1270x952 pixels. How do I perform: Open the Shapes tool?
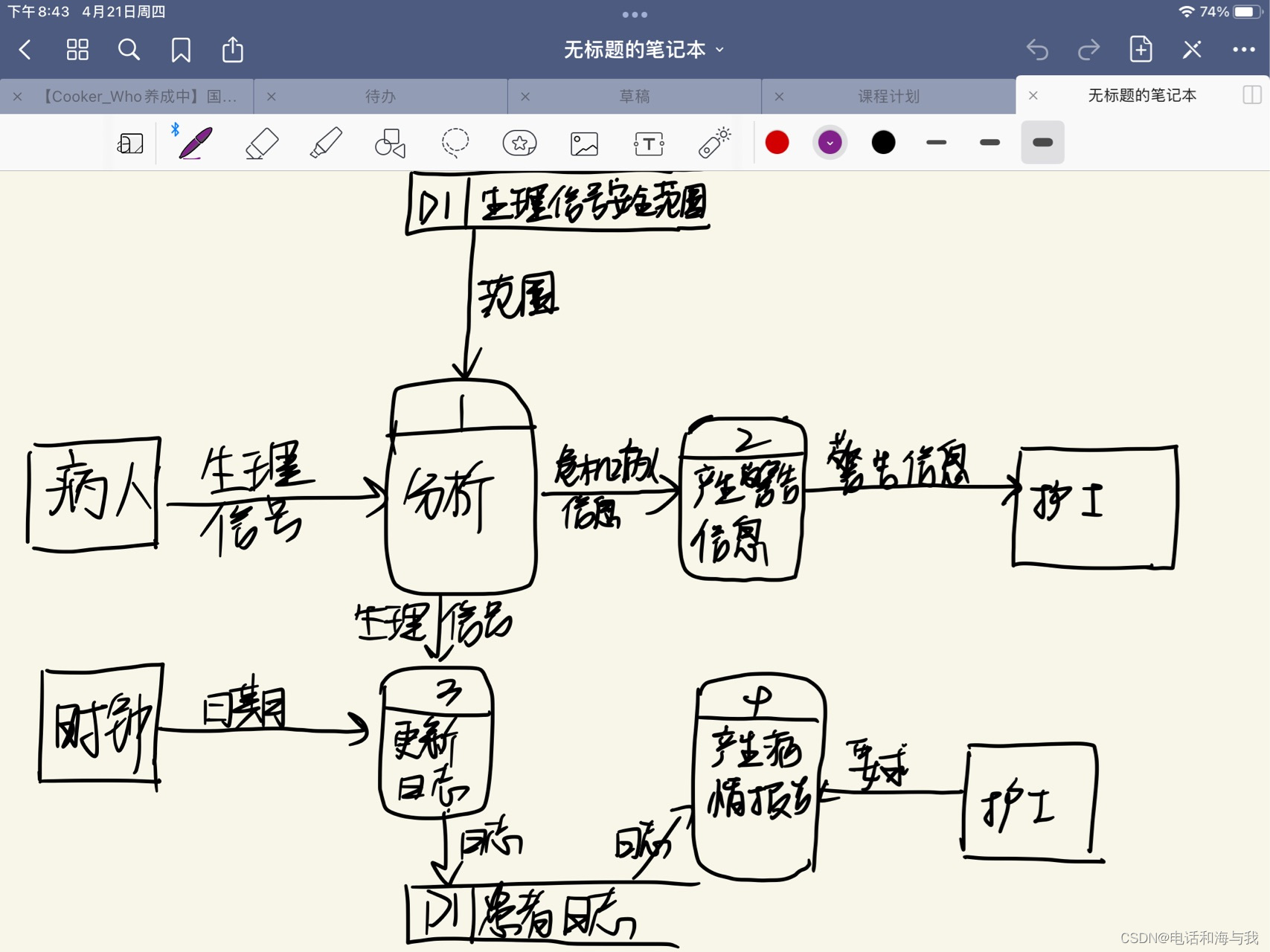point(390,142)
